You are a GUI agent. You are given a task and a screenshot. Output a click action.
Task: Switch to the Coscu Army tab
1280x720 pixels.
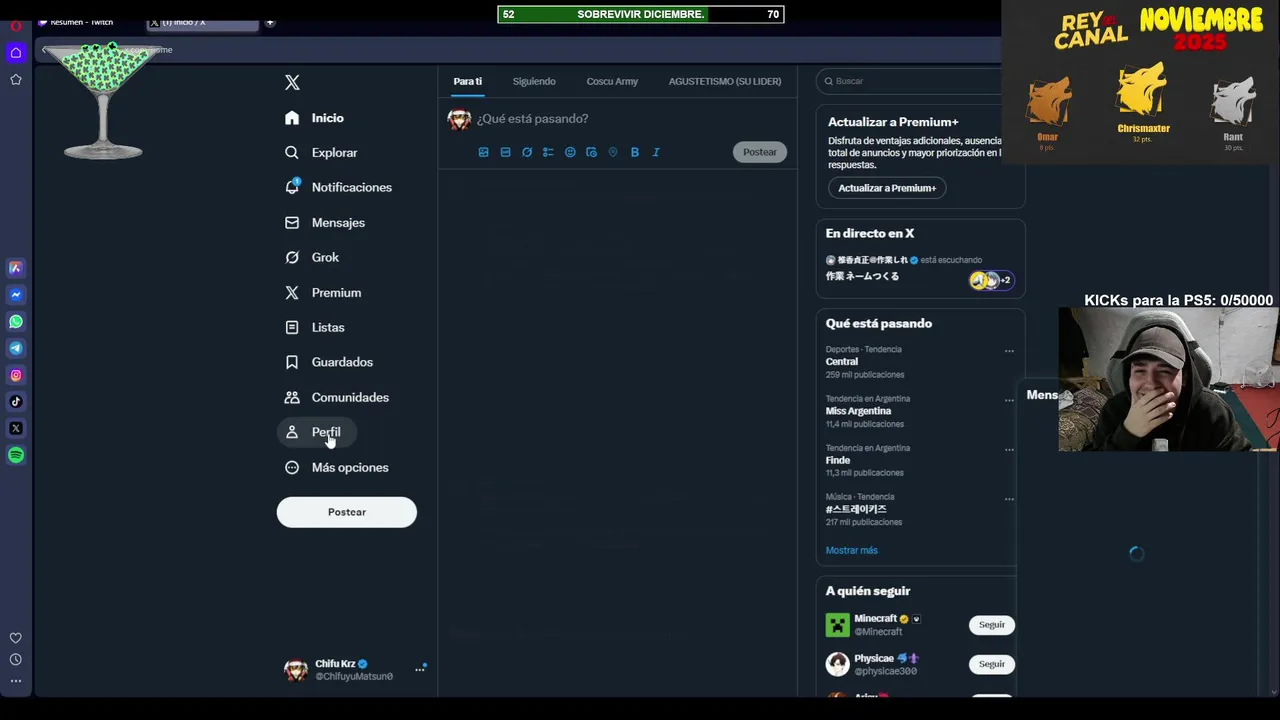(x=612, y=81)
